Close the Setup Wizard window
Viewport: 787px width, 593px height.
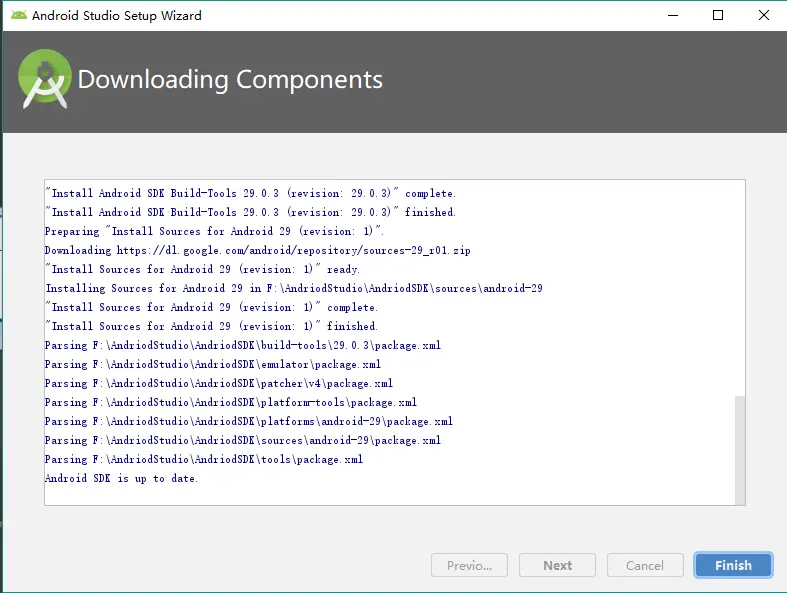[764, 16]
